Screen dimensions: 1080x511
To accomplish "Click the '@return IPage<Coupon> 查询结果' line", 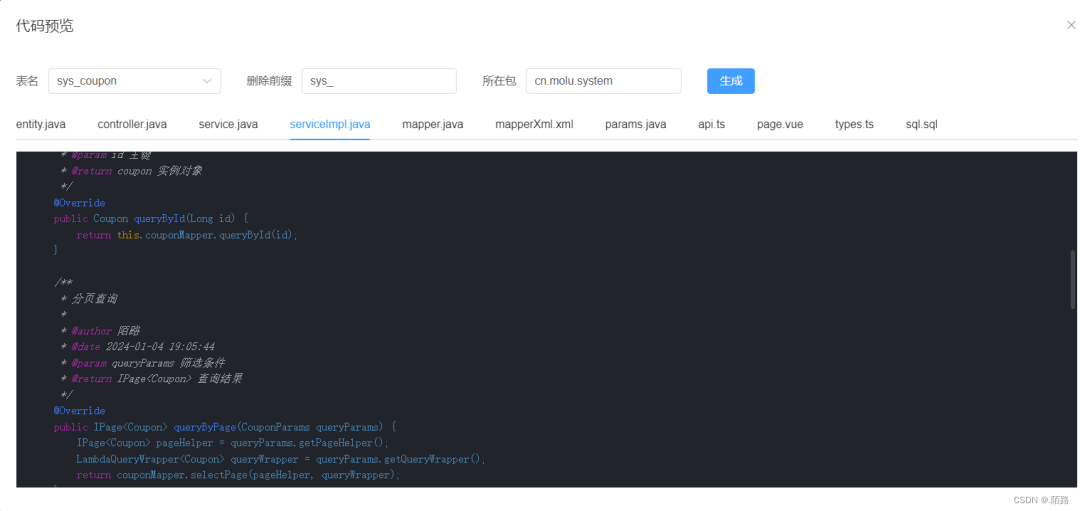I will point(151,378).
